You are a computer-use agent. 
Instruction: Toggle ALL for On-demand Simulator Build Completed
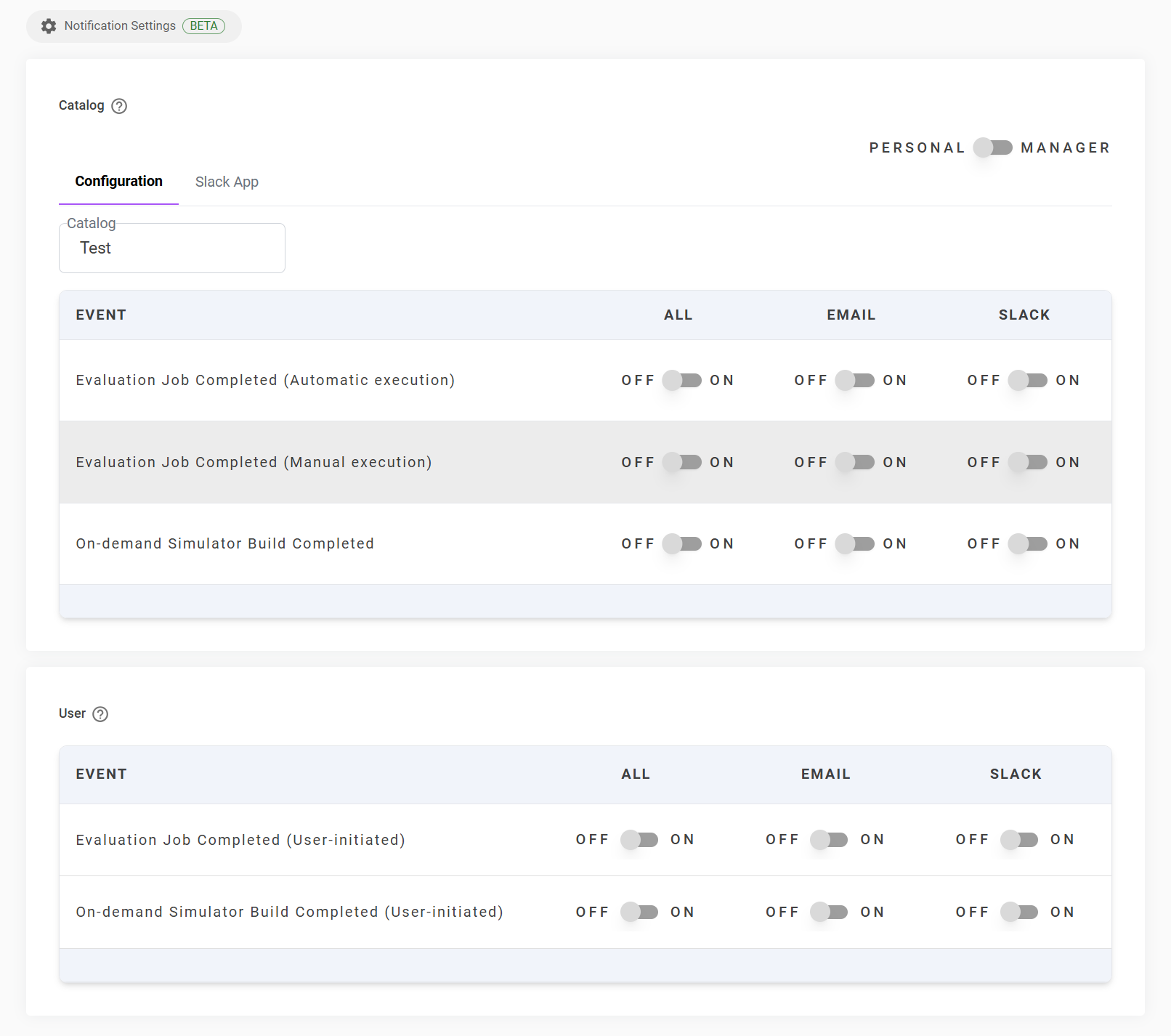682,543
